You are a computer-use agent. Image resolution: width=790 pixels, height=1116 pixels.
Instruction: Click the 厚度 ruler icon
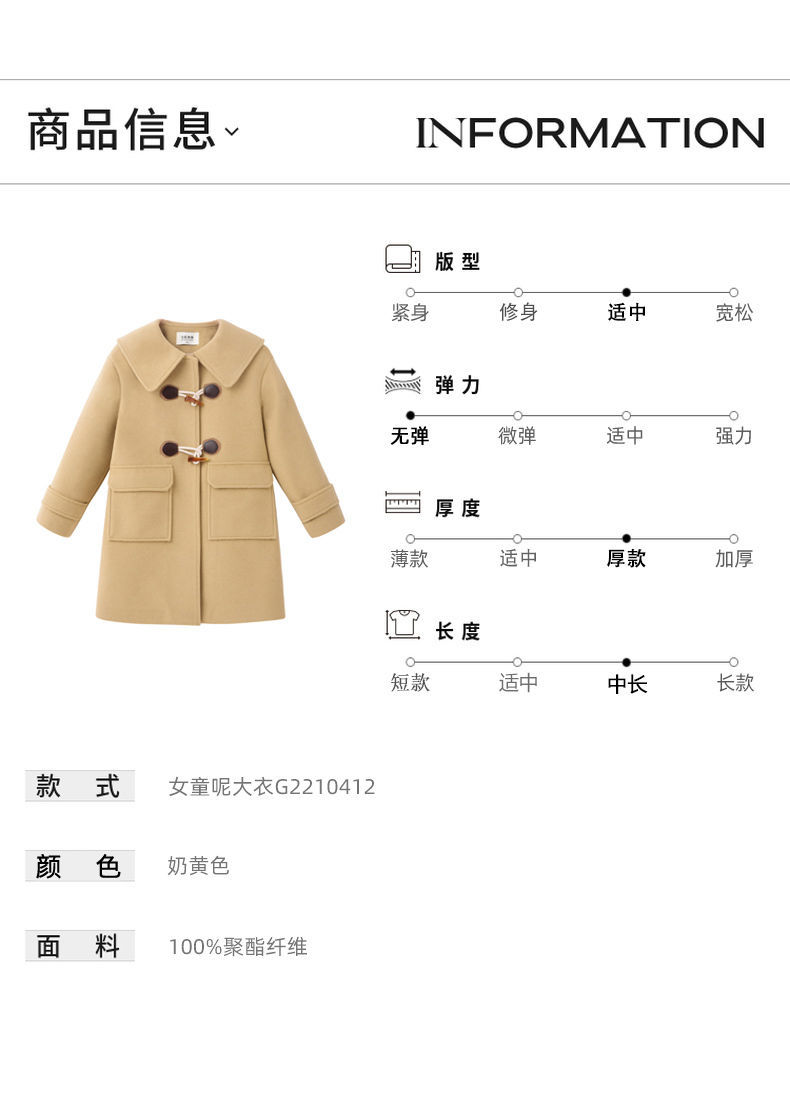point(402,502)
